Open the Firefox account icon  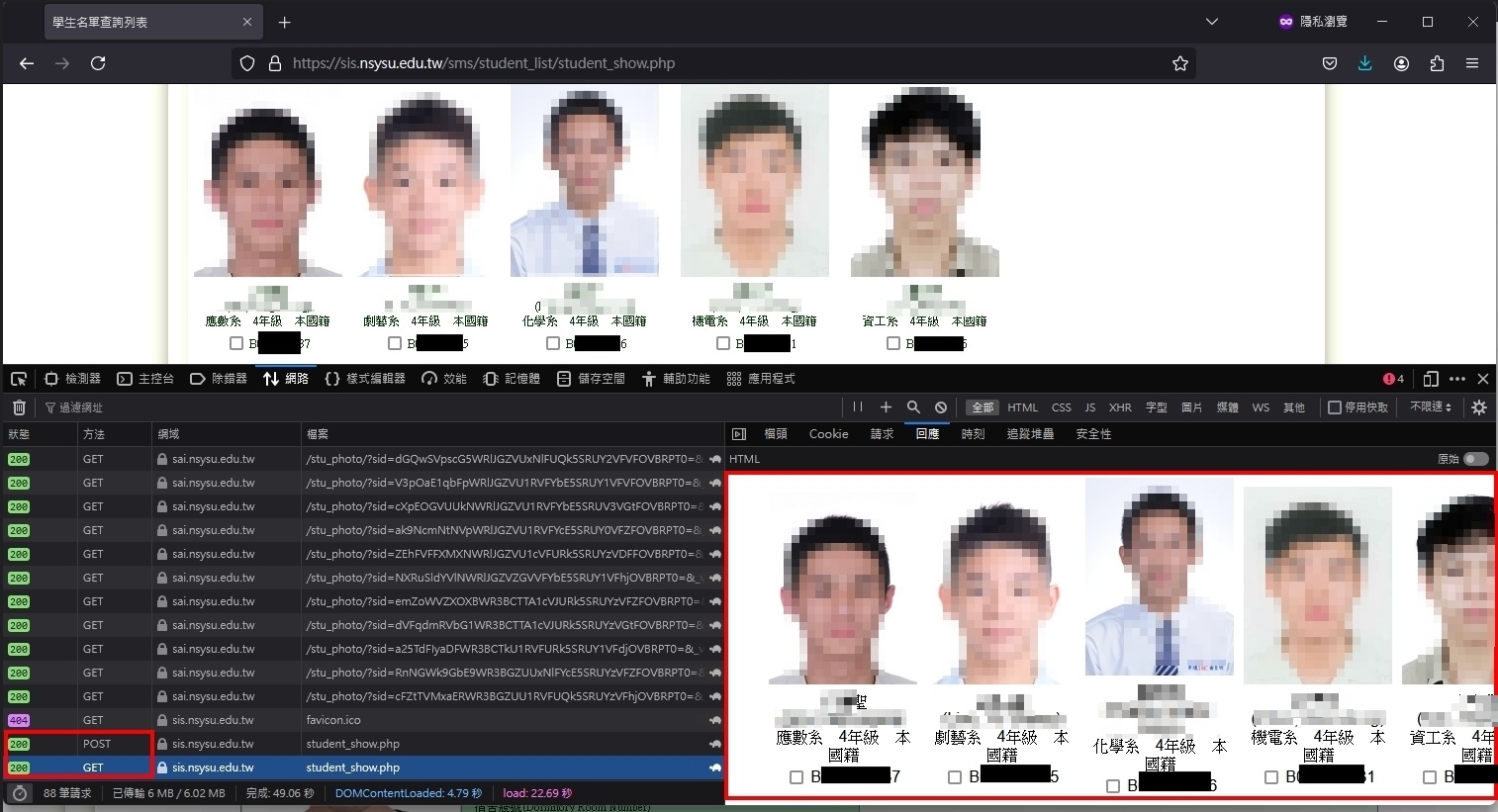click(1401, 63)
